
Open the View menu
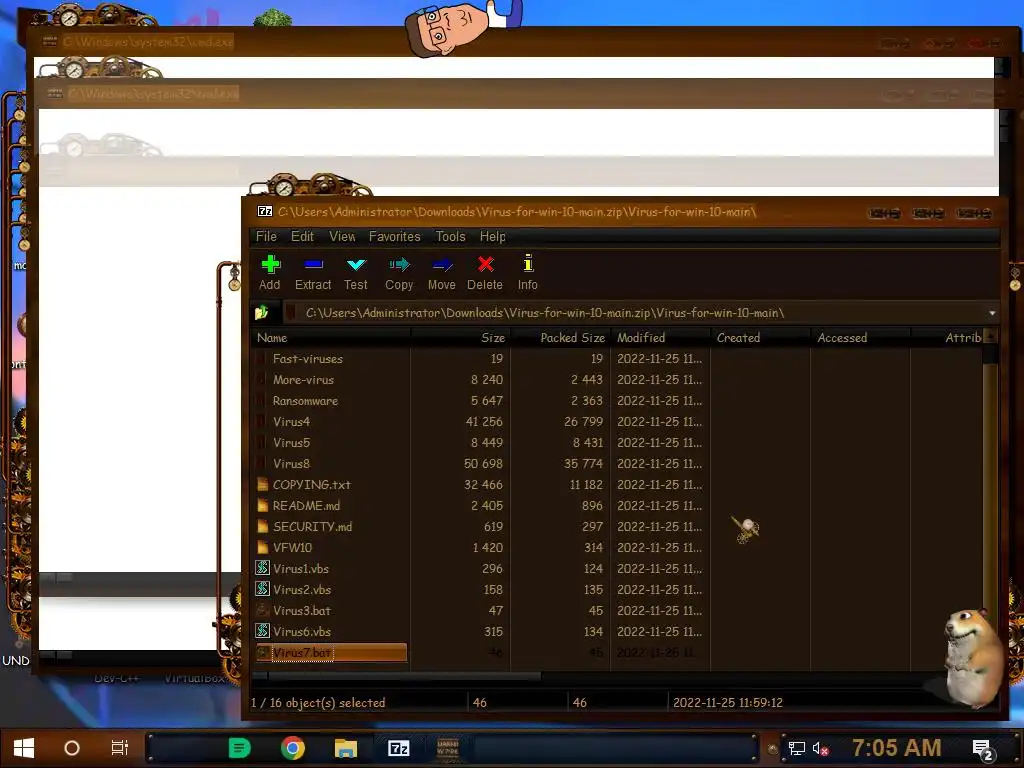click(x=342, y=236)
